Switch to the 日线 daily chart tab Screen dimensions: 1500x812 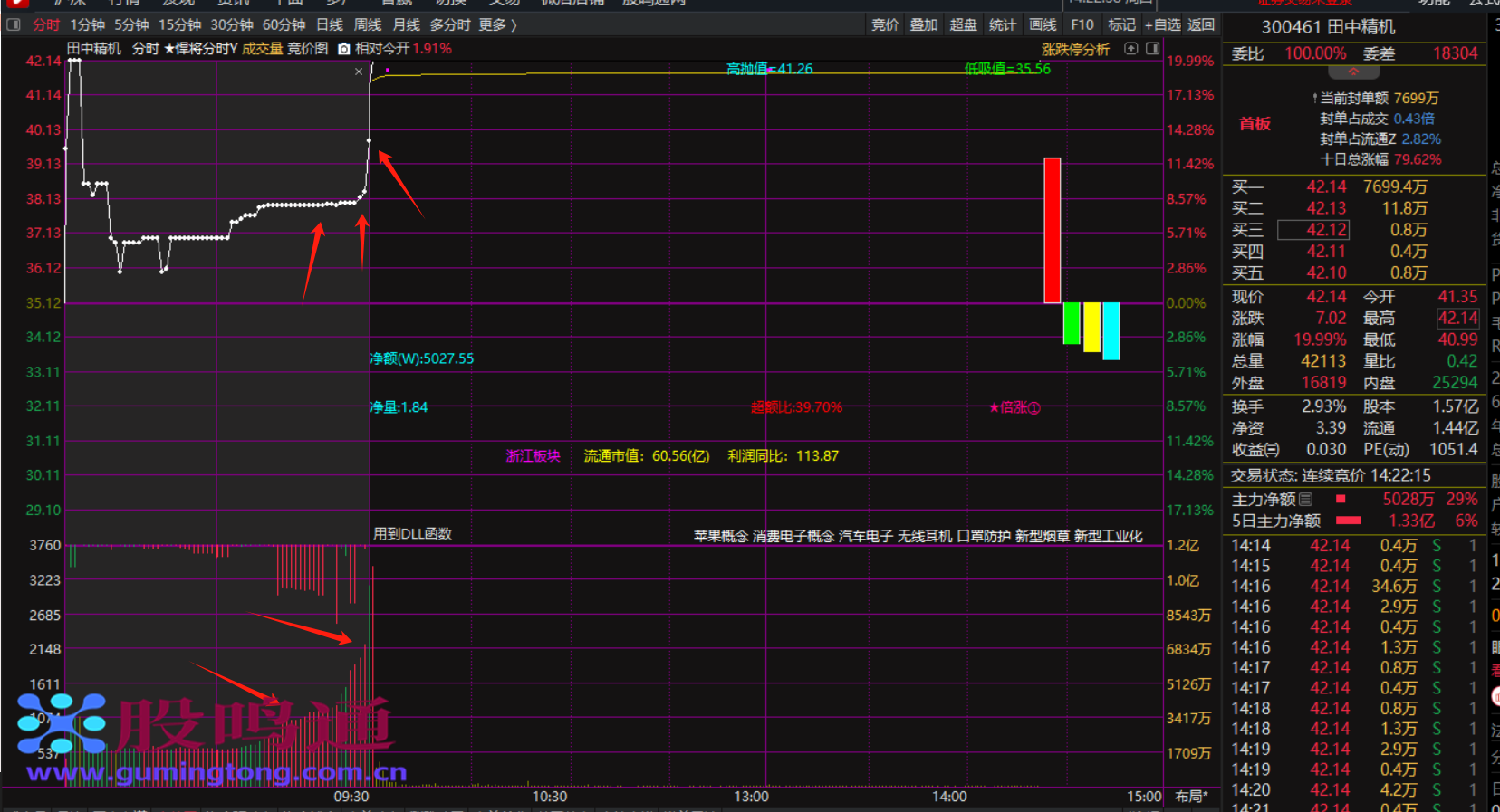(x=330, y=24)
